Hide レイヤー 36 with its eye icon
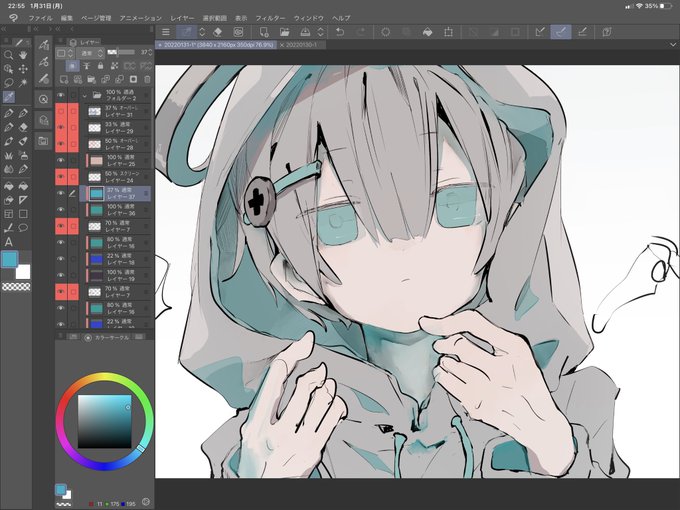 click(x=61, y=210)
